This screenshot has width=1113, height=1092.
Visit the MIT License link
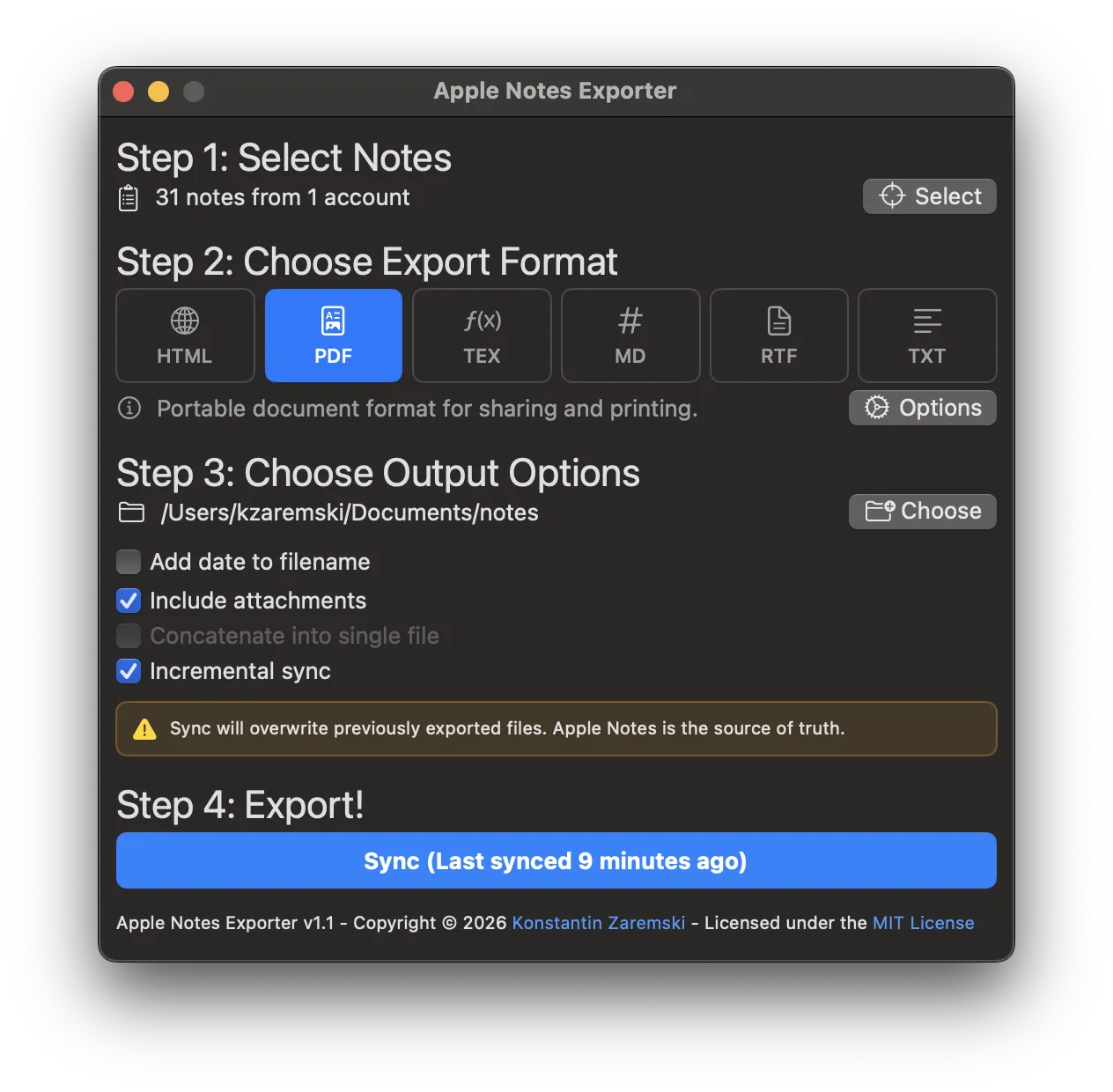click(923, 923)
